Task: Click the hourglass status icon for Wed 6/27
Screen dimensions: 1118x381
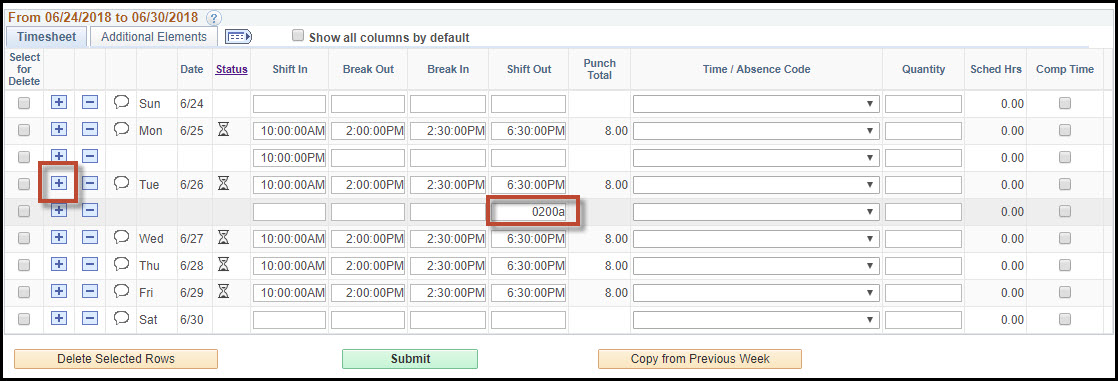Action: 223,238
